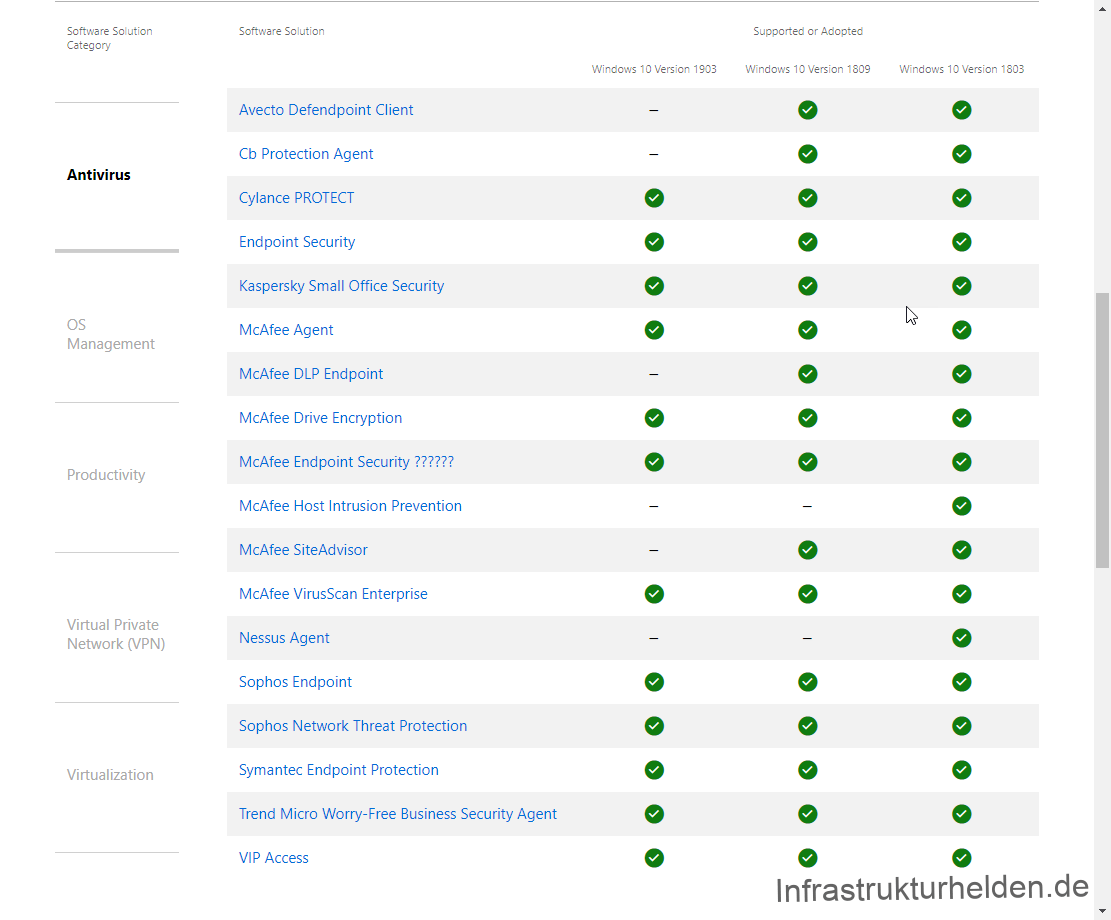Image resolution: width=1111 pixels, height=920 pixels.
Task: Click the scrollbar down arrow
Action: tap(1102, 911)
